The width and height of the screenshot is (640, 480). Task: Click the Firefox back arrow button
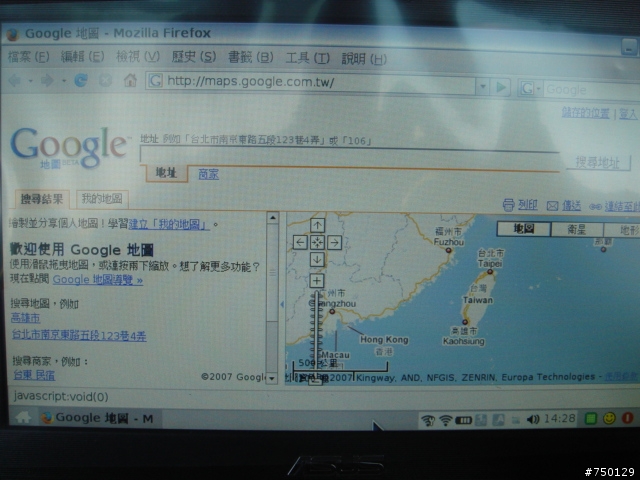[x=15, y=80]
